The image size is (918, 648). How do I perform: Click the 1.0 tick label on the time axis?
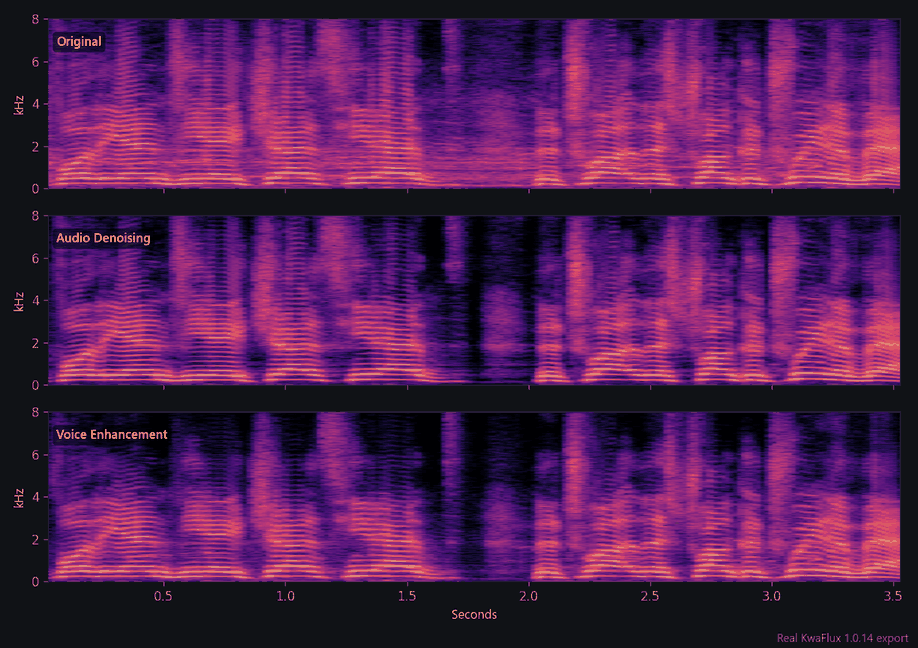(x=285, y=596)
